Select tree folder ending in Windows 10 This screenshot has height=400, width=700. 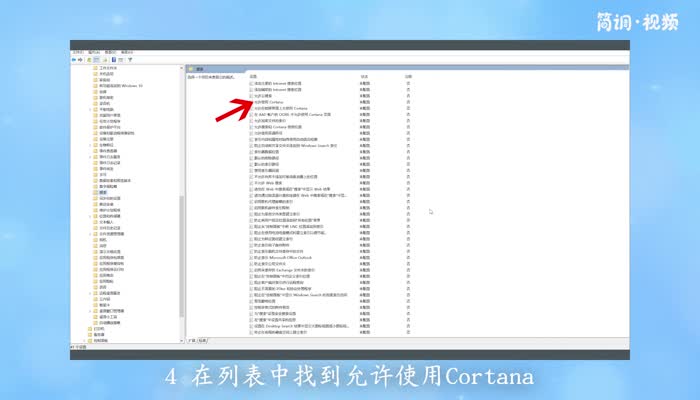coord(121,86)
